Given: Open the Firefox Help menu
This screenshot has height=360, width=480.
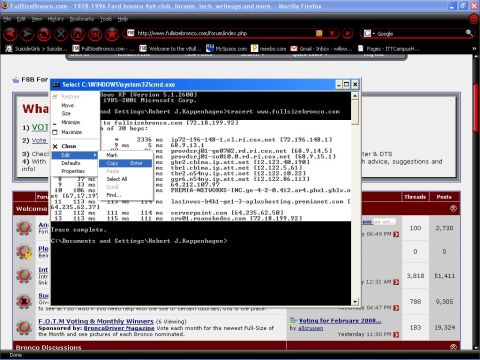Looking at the screenshot, I should tap(122, 19).
